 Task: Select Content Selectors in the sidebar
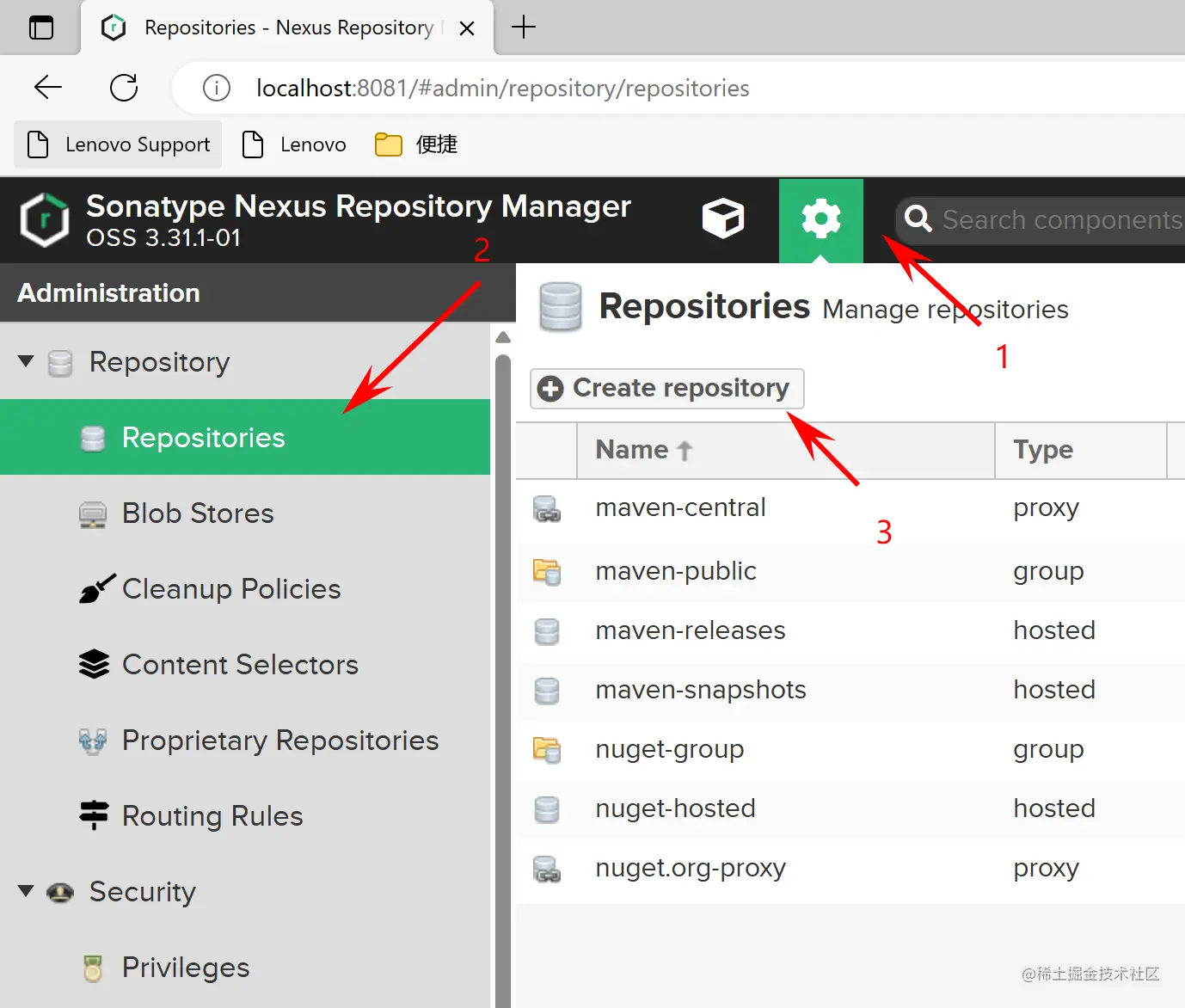[x=239, y=665]
